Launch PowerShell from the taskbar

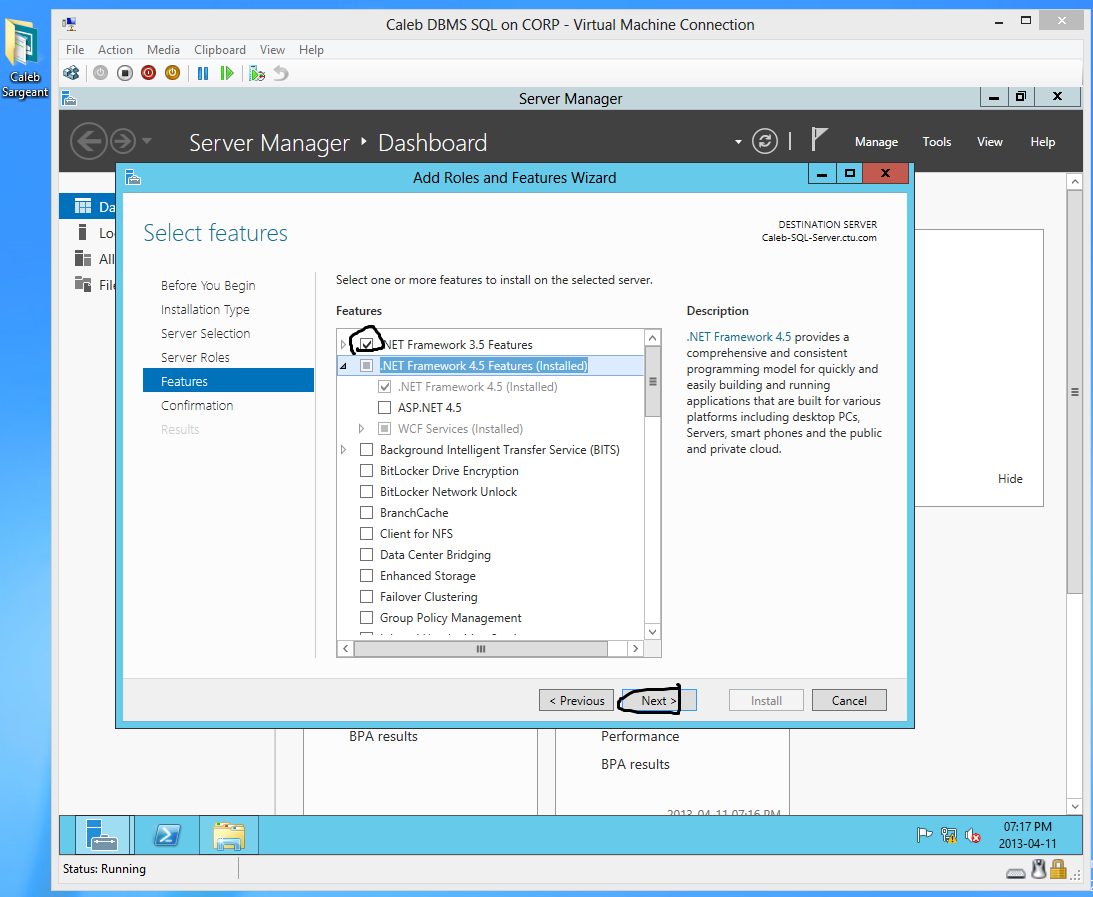click(x=167, y=834)
